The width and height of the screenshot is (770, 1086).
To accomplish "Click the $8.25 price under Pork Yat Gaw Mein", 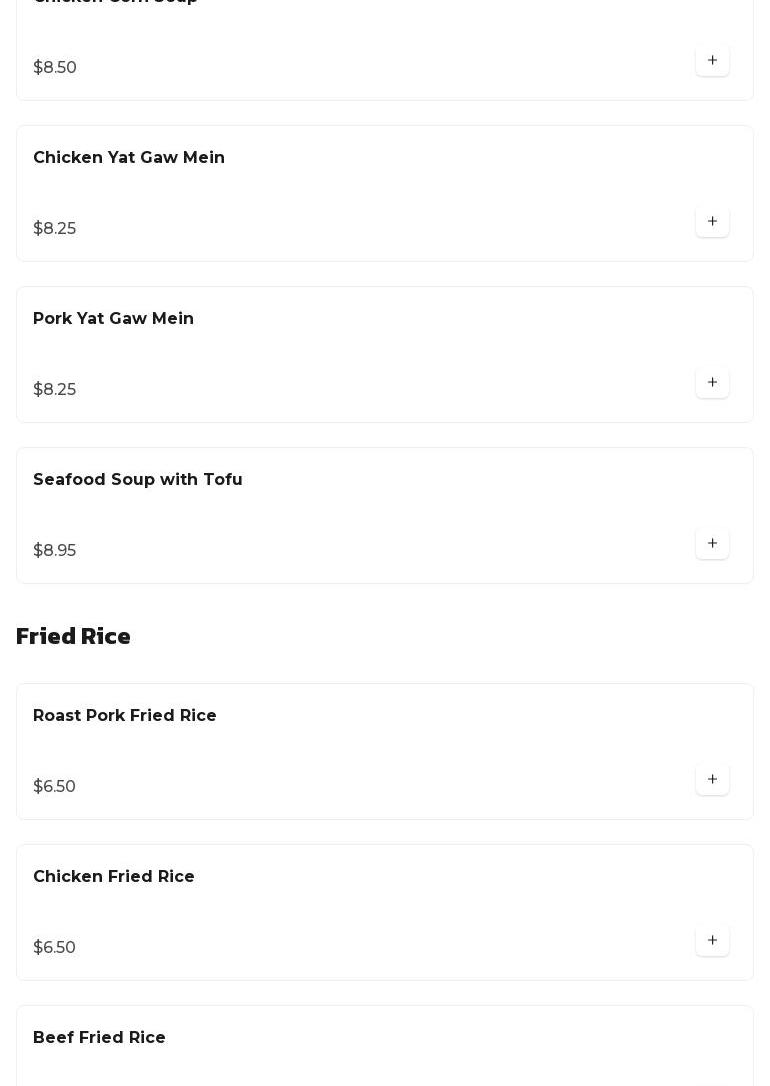I will coord(54,390).
